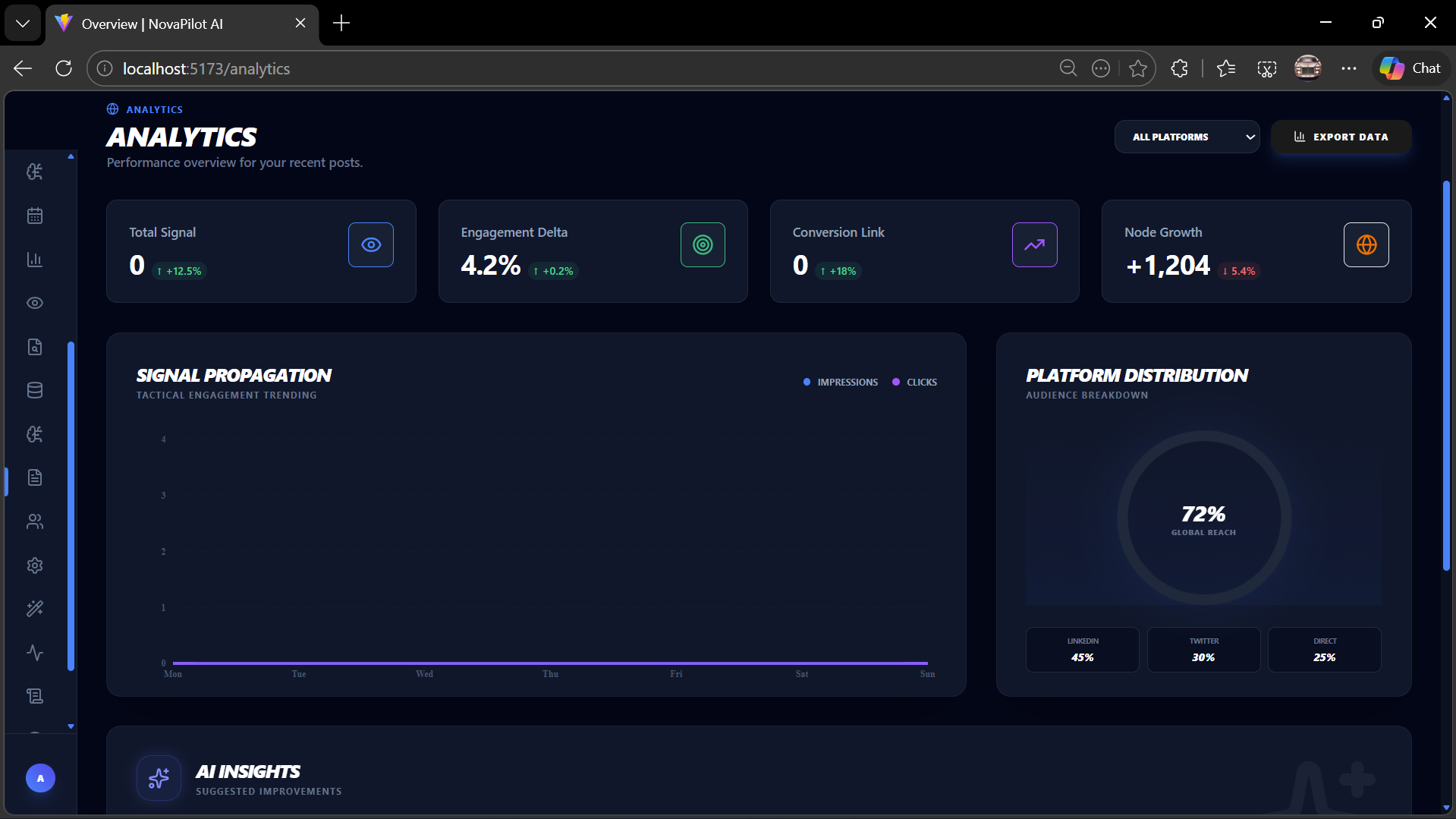The height and width of the screenshot is (819, 1456).
Task: Open the database icon in sidebar
Action: click(x=35, y=390)
